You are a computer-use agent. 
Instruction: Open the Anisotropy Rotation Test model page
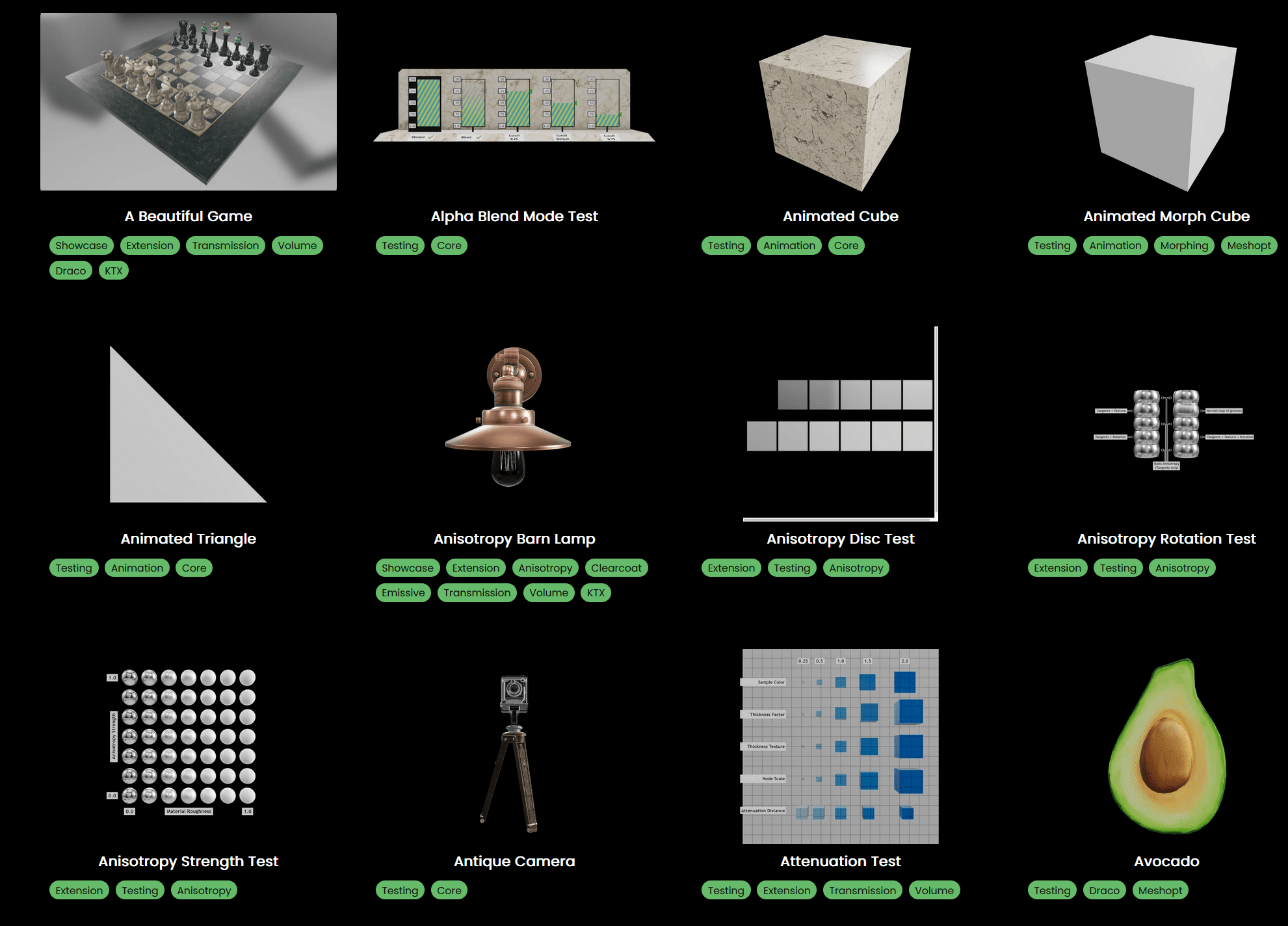click(x=1166, y=538)
